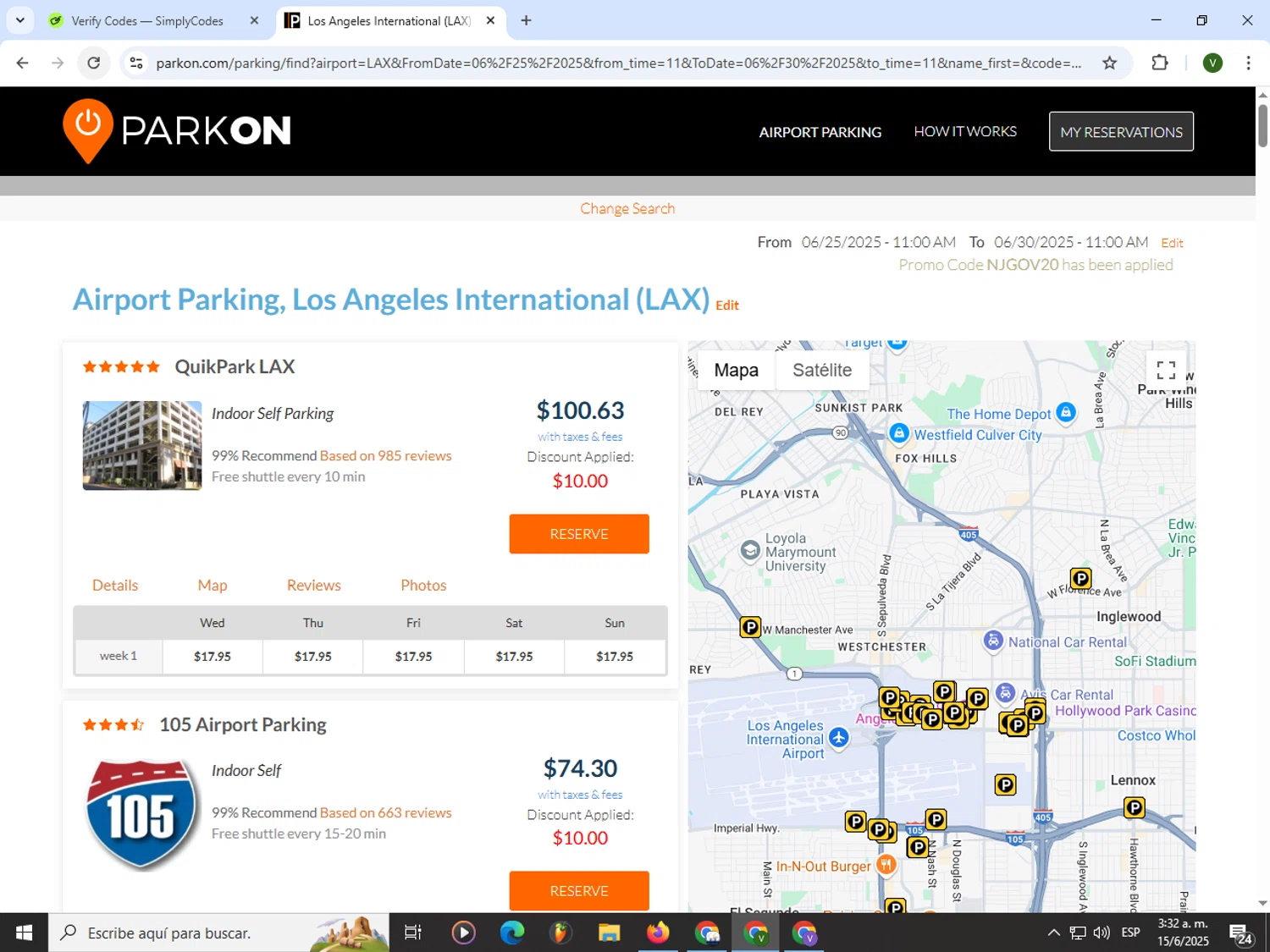1270x952 pixels.
Task: Select The Home Depot map pin
Action: [1067, 412]
